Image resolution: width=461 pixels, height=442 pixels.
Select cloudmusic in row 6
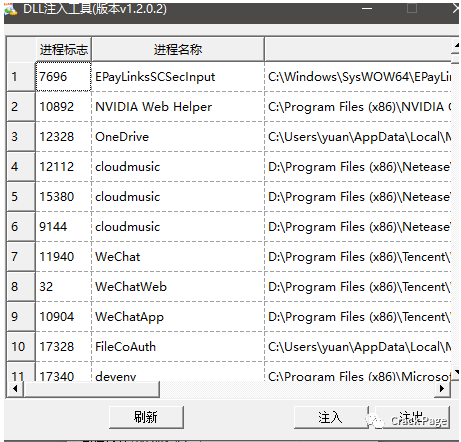(x=178, y=227)
